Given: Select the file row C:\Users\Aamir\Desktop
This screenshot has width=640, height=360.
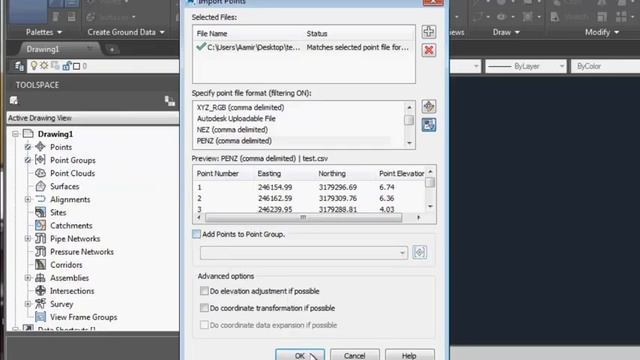Looking at the screenshot, I should coord(304,47).
